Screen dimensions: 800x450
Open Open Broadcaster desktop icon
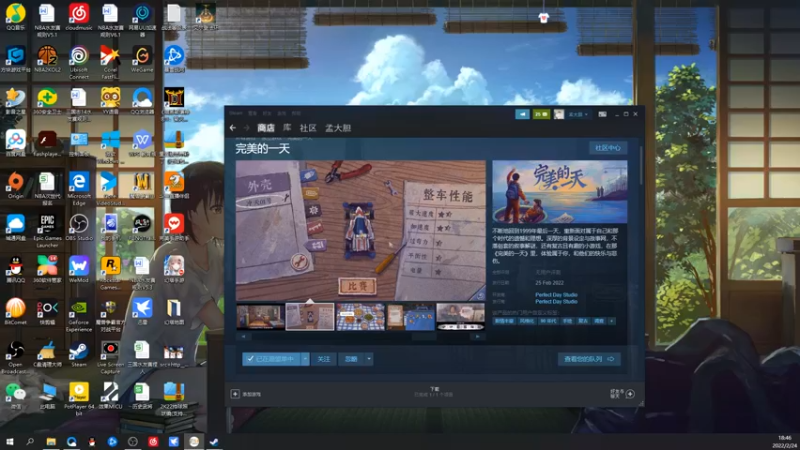[x=15, y=358]
